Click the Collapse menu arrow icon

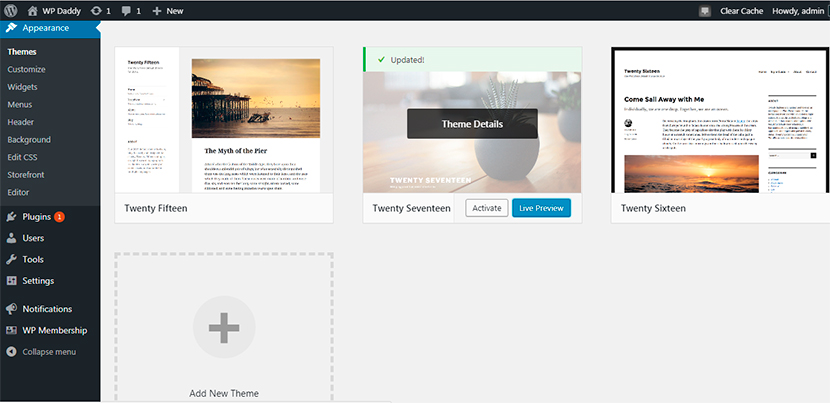[11, 352]
